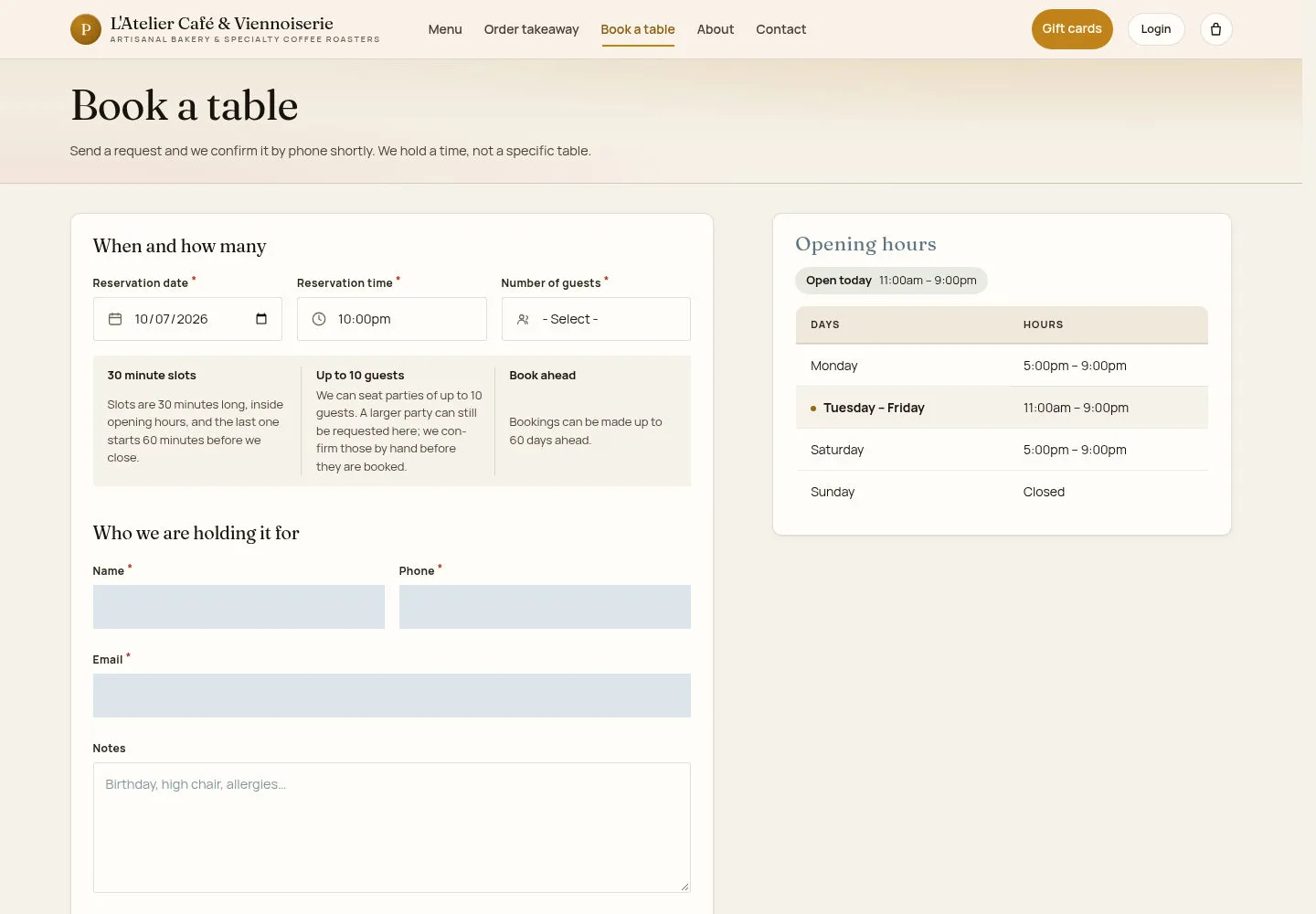Click the Login button
Screen dimensions: 1316x914
click(x=1156, y=29)
